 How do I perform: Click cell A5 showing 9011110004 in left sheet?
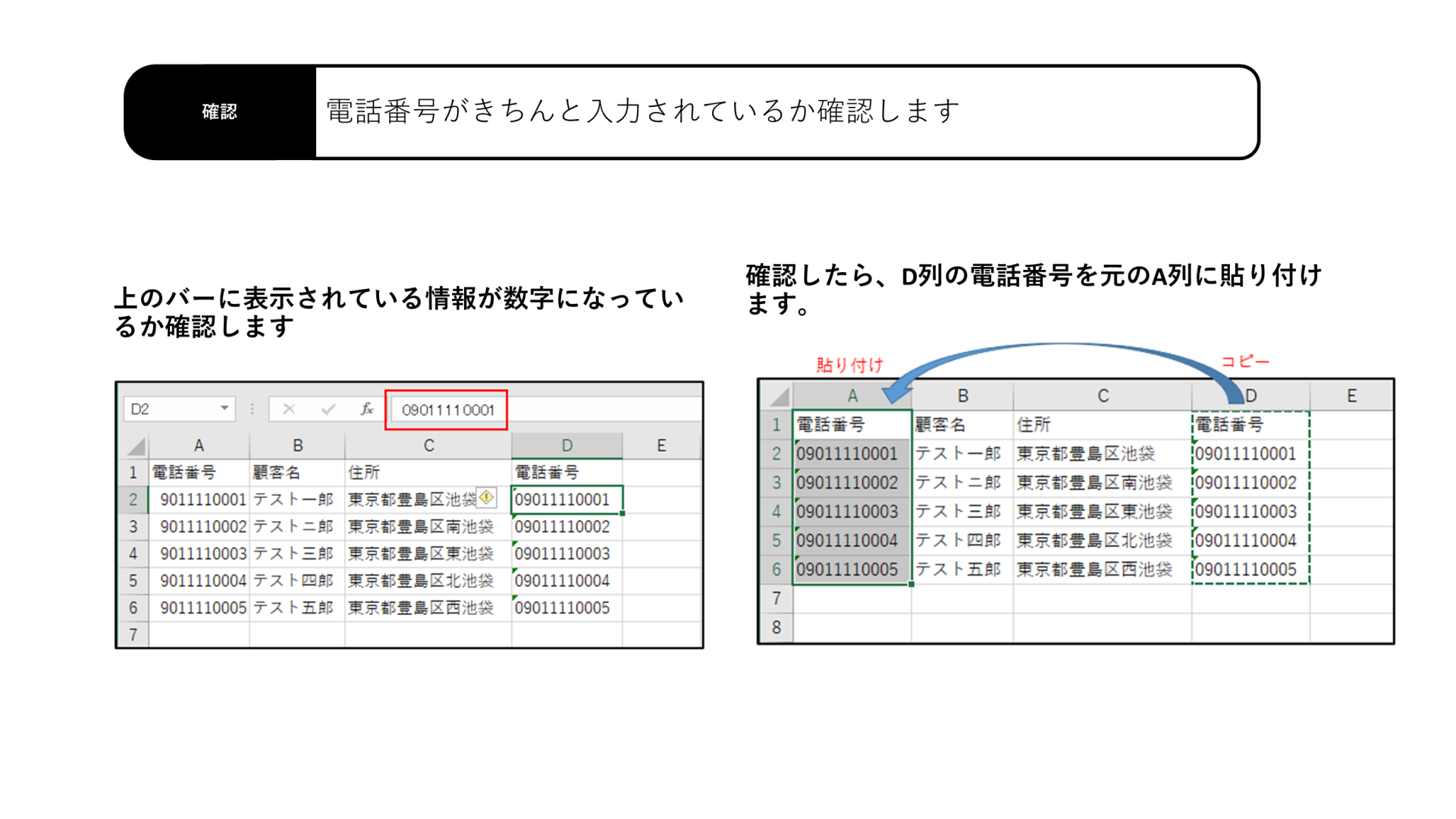click(199, 581)
